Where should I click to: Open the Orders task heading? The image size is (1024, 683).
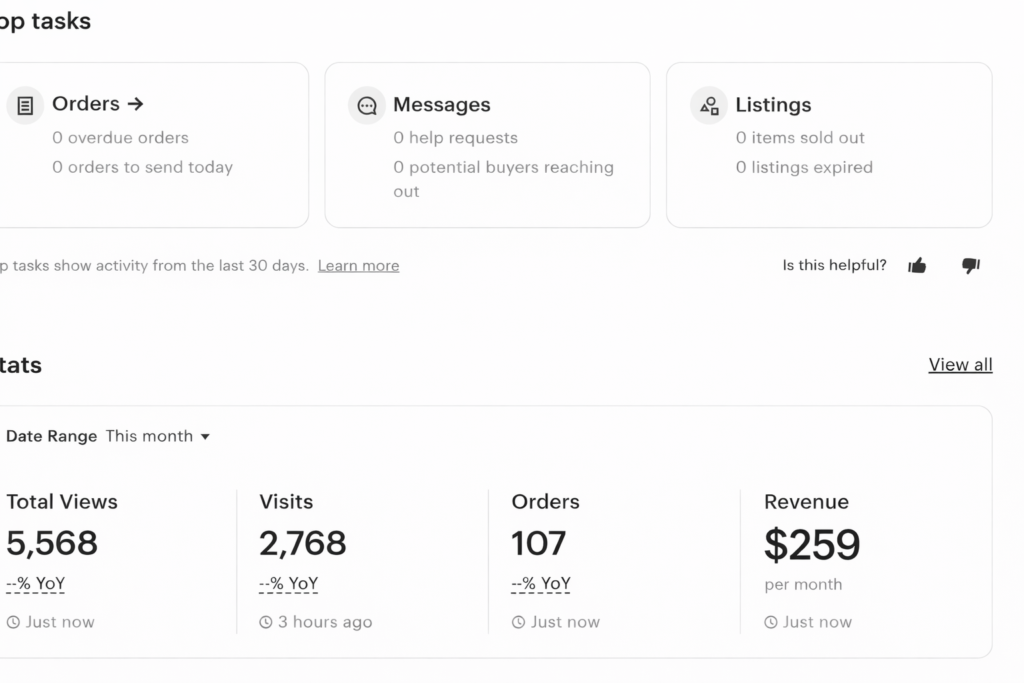pos(97,104)
